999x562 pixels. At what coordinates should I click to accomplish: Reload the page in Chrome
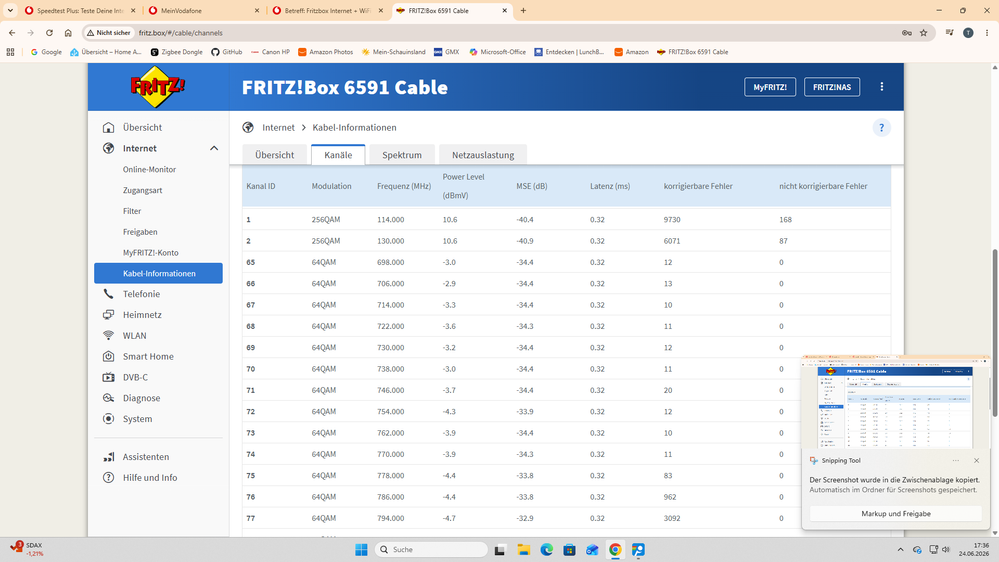[x=49, y=32]
